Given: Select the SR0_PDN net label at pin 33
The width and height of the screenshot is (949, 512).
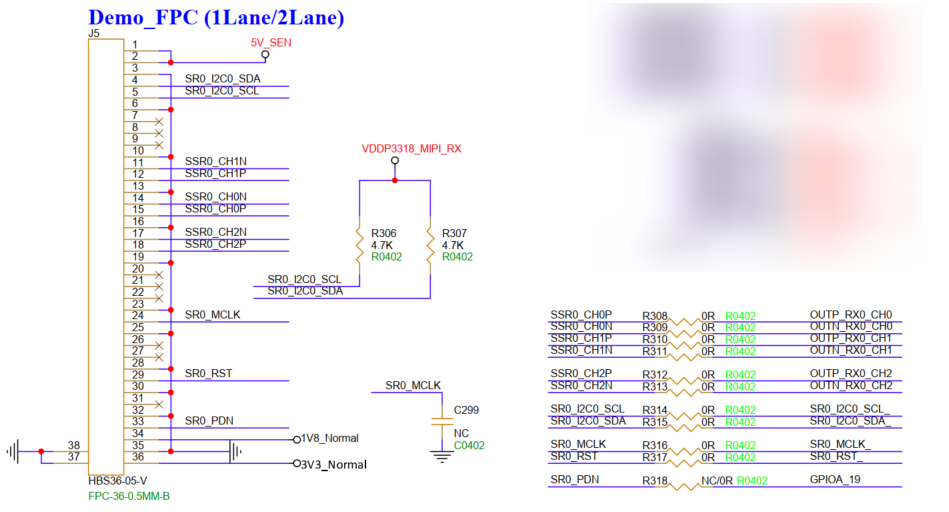Looking at the screenshot, I should pos(209,420).
